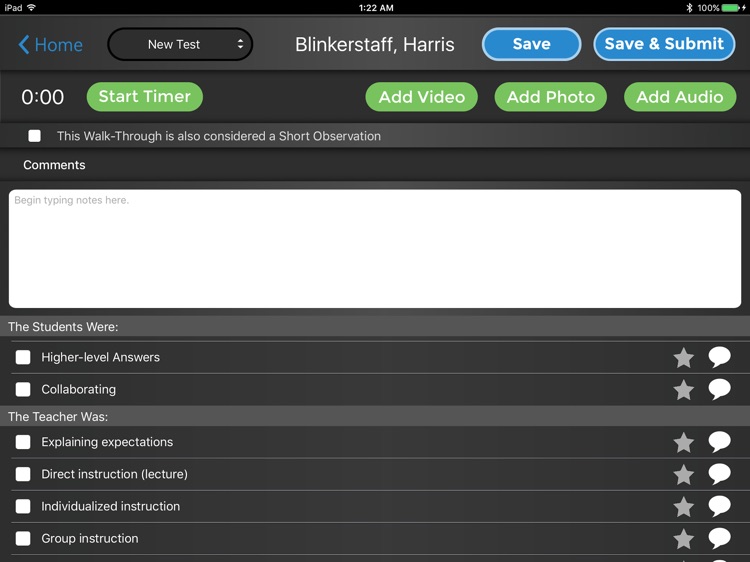Star Individualized instruction row
The width and height of the screenshot is (750, 562).
tap(684, 506)
